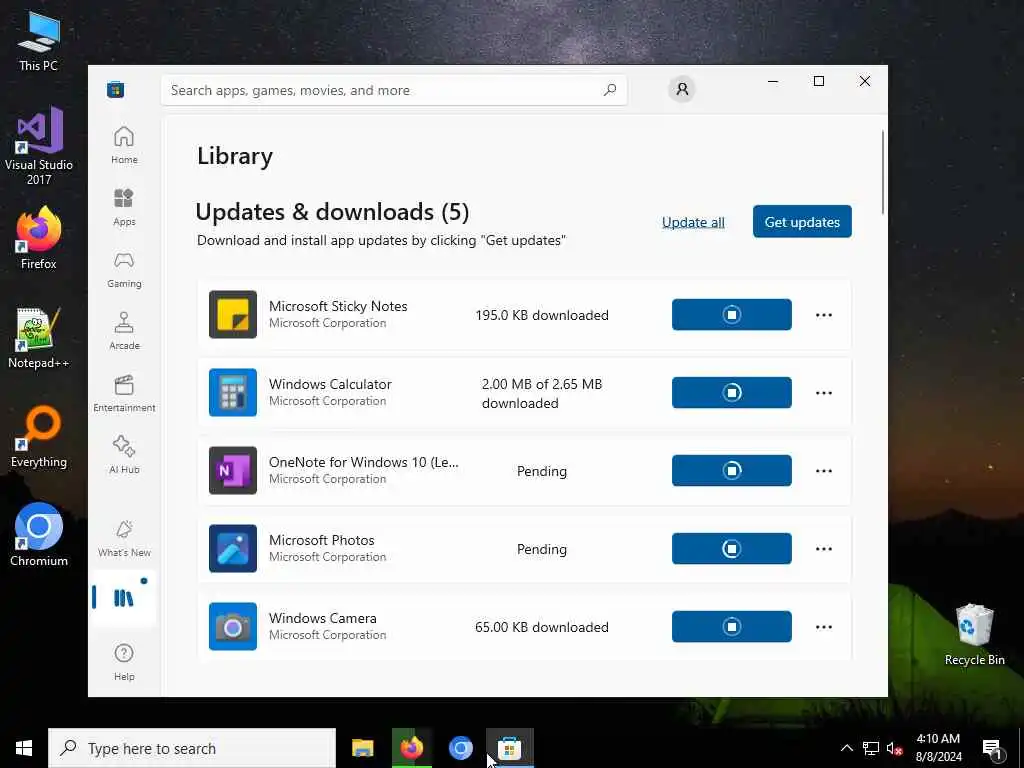Open the notification center icon
The image size is (1024, 768).
[993, 748]
